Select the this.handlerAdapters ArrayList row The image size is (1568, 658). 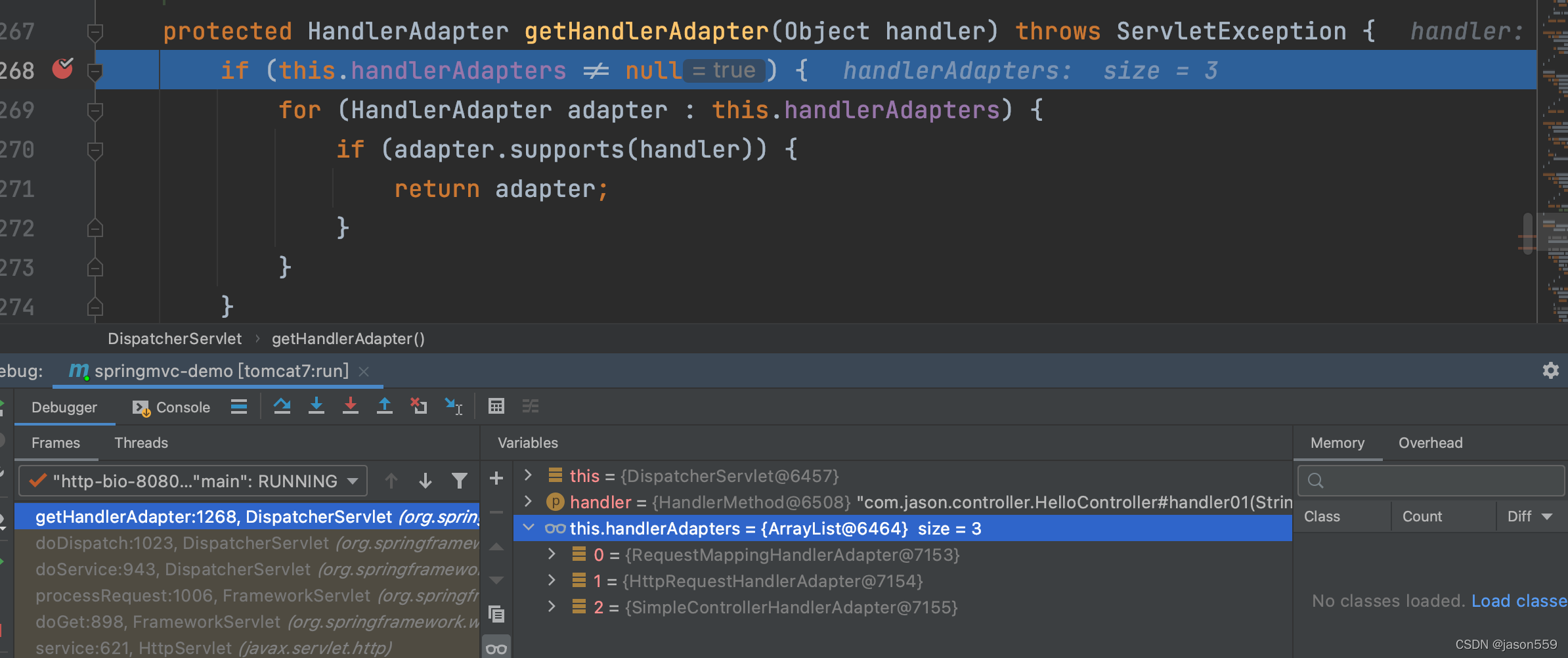click(x=903, y=529)
